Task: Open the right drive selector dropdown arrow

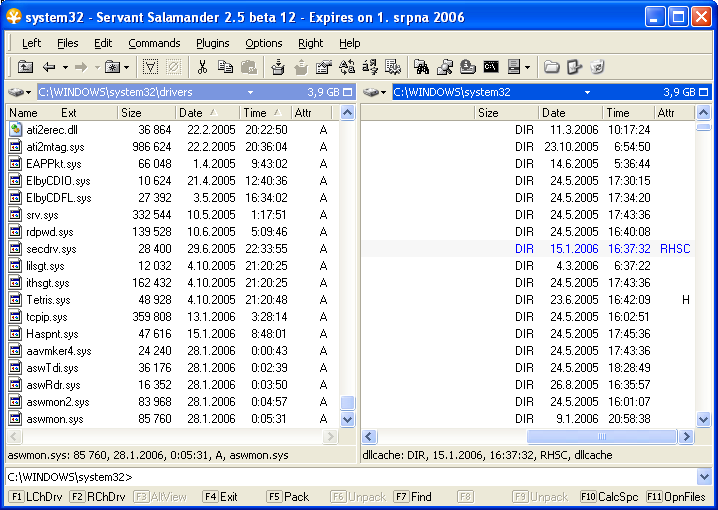Action: click(x=384, y=92)
